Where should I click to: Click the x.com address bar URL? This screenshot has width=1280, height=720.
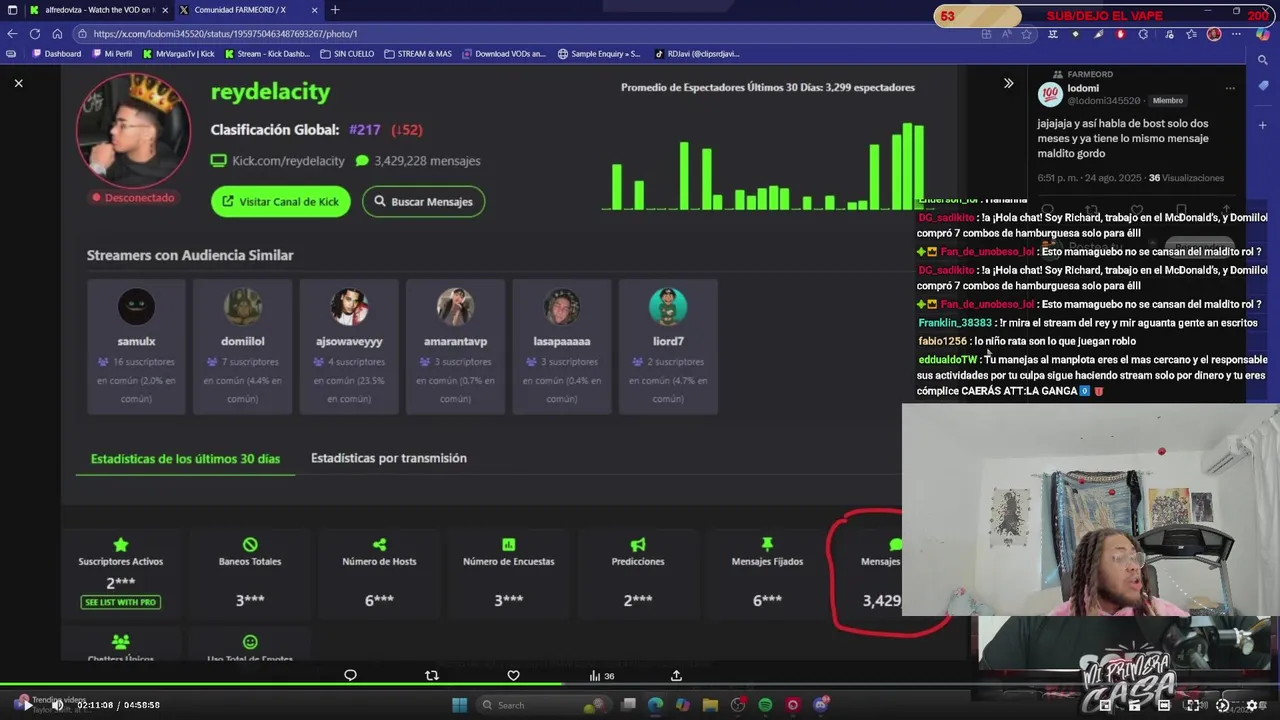click(225, 33)
